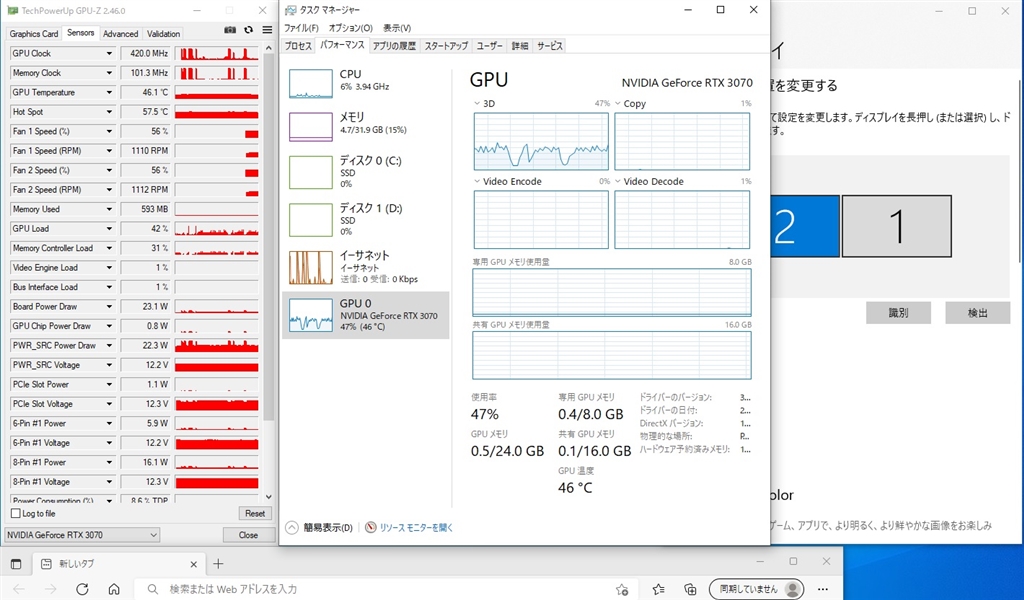1024x600 pixels.
Task: Click the GPU-Z sensors scrollbar down arrow
Action: click(x=268, y=497)
